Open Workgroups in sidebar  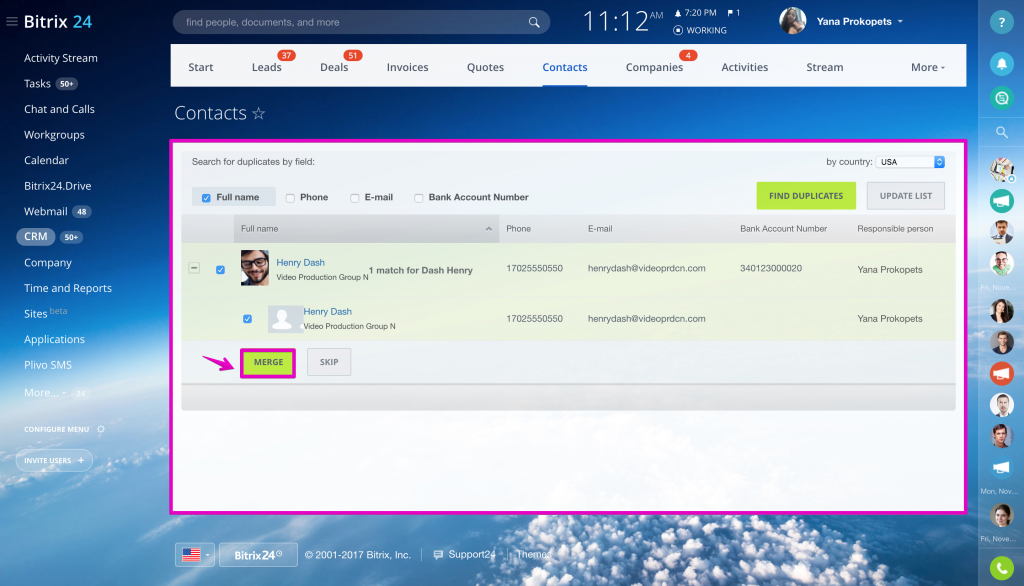[54, 135]
